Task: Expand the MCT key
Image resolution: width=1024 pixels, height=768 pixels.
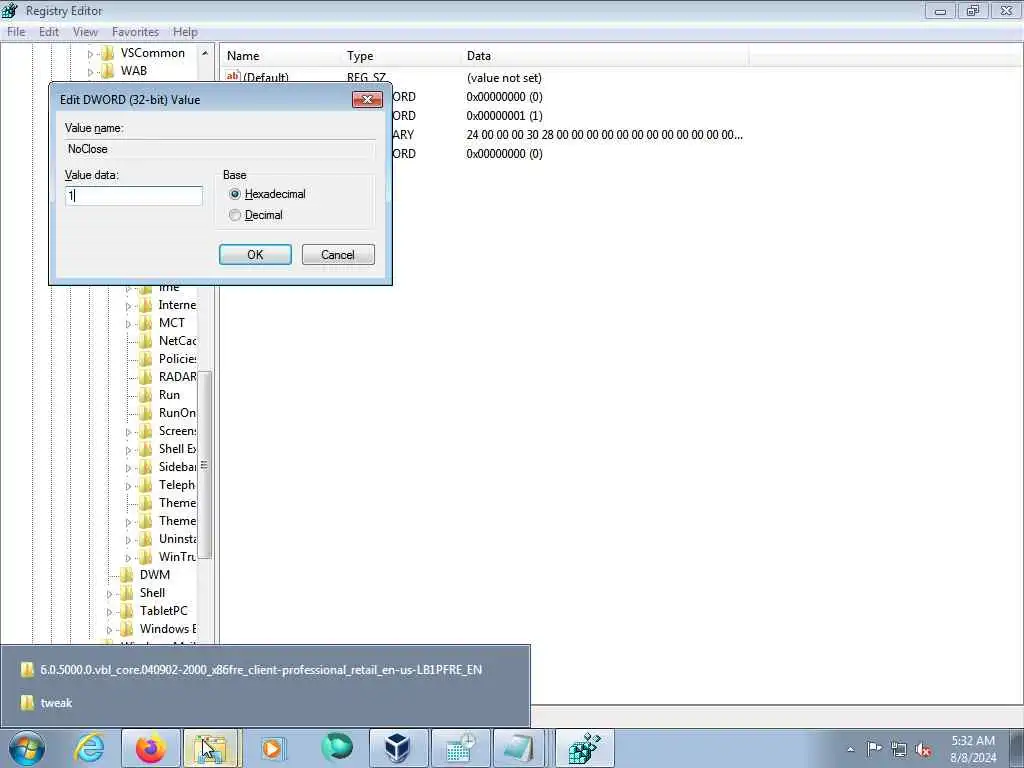Action: (128, 323)
